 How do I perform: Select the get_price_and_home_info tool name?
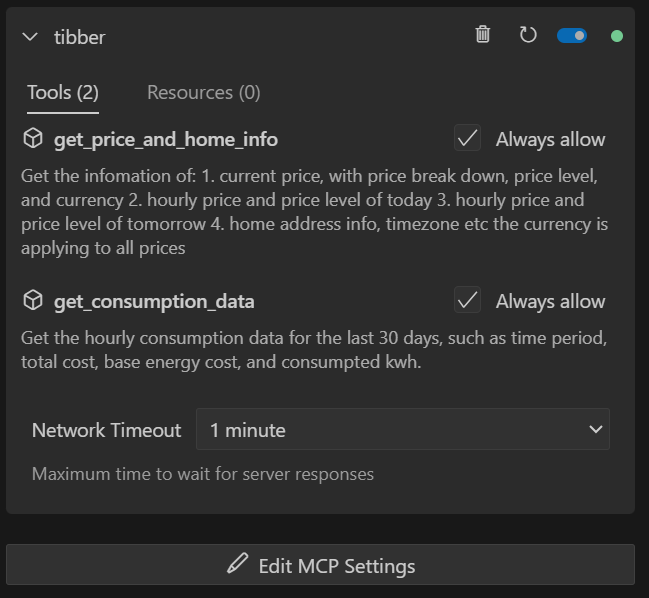point(166,140)
